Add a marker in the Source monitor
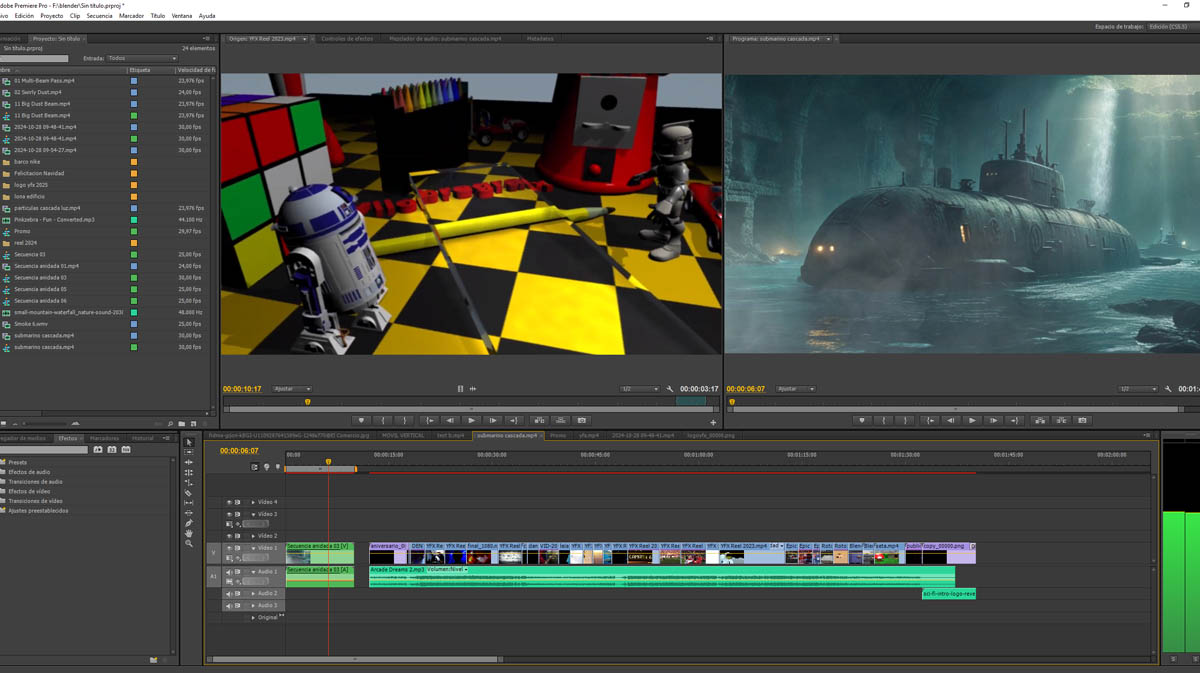This screenshot has height=673, width=1200. click(362, 420)
